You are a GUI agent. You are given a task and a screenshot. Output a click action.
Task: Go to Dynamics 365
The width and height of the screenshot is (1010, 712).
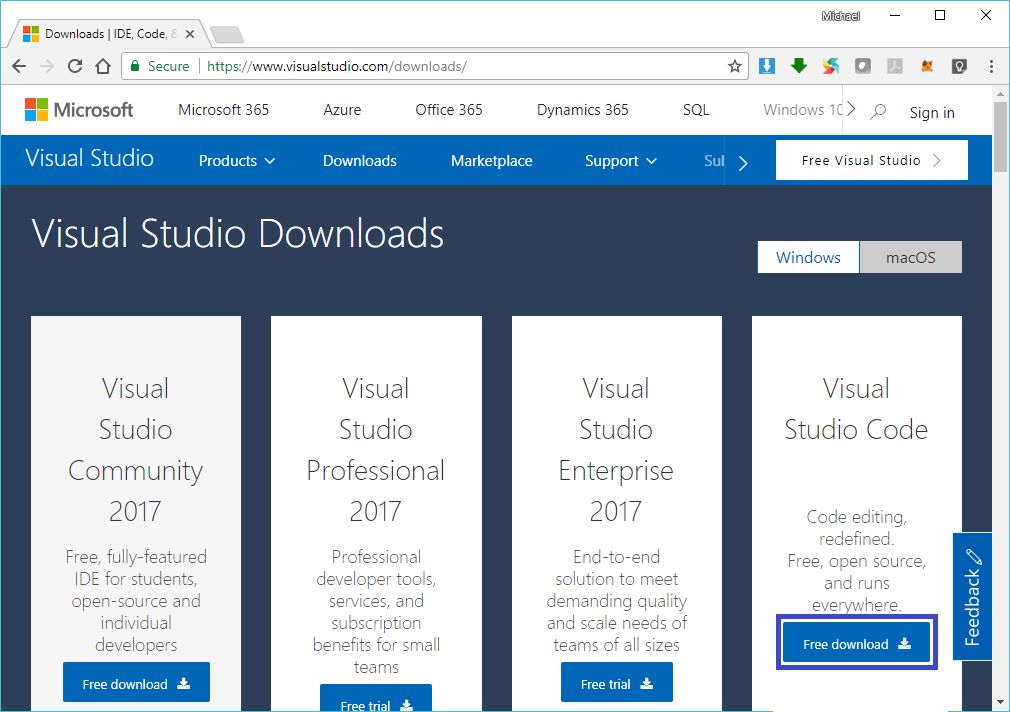coord(583,110)
